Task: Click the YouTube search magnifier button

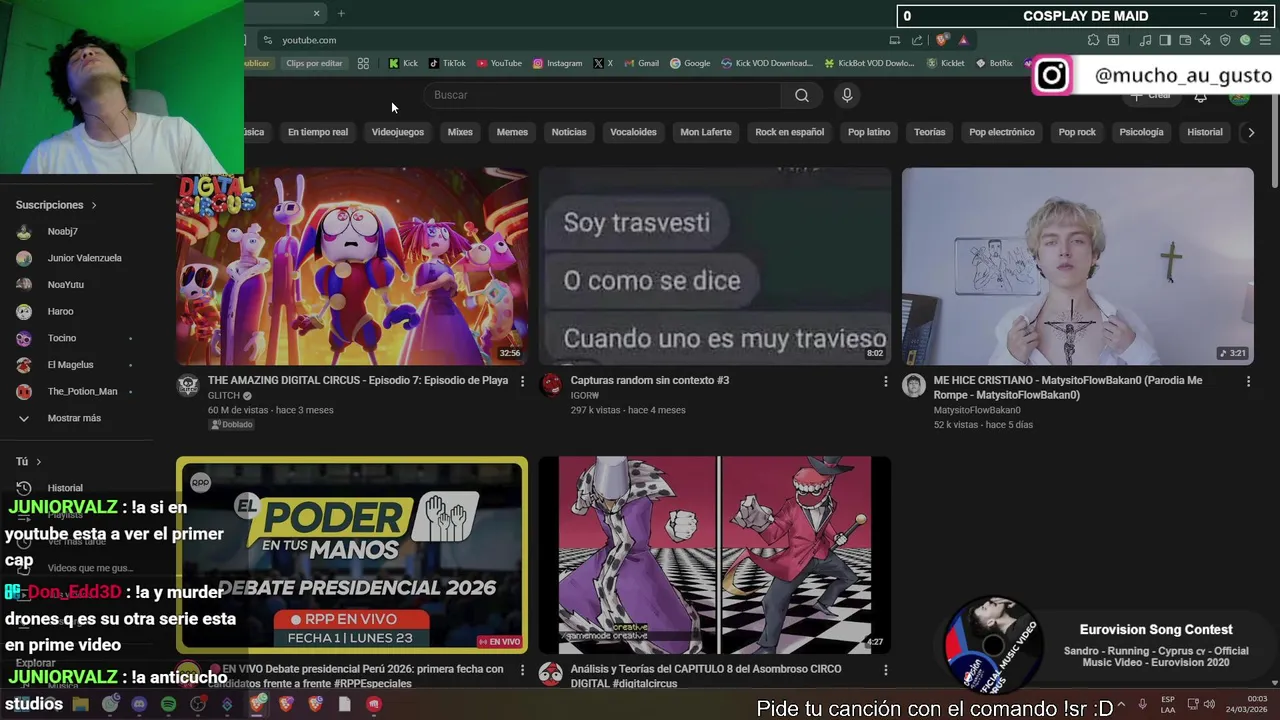Action: [801, 95]
